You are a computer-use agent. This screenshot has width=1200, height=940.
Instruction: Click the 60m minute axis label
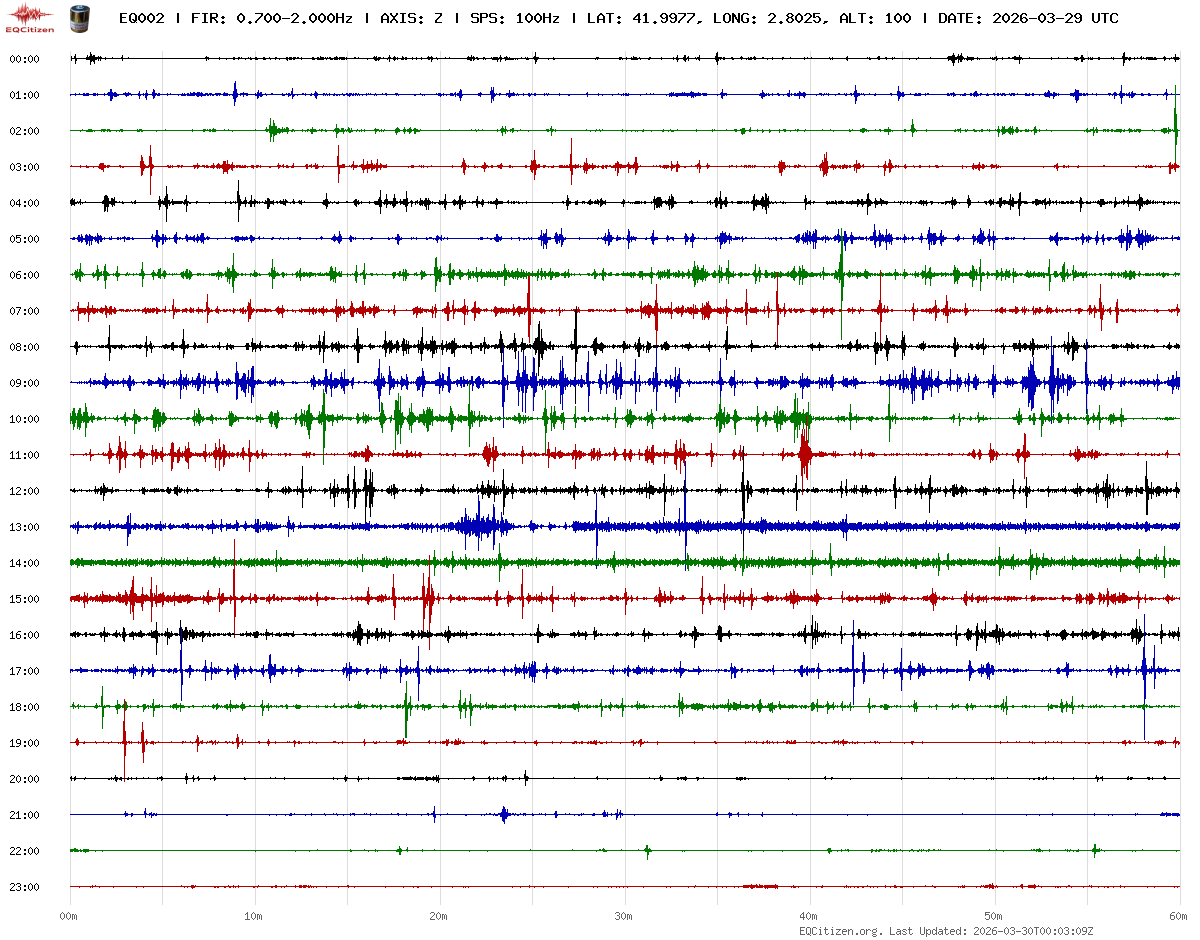1179,916
